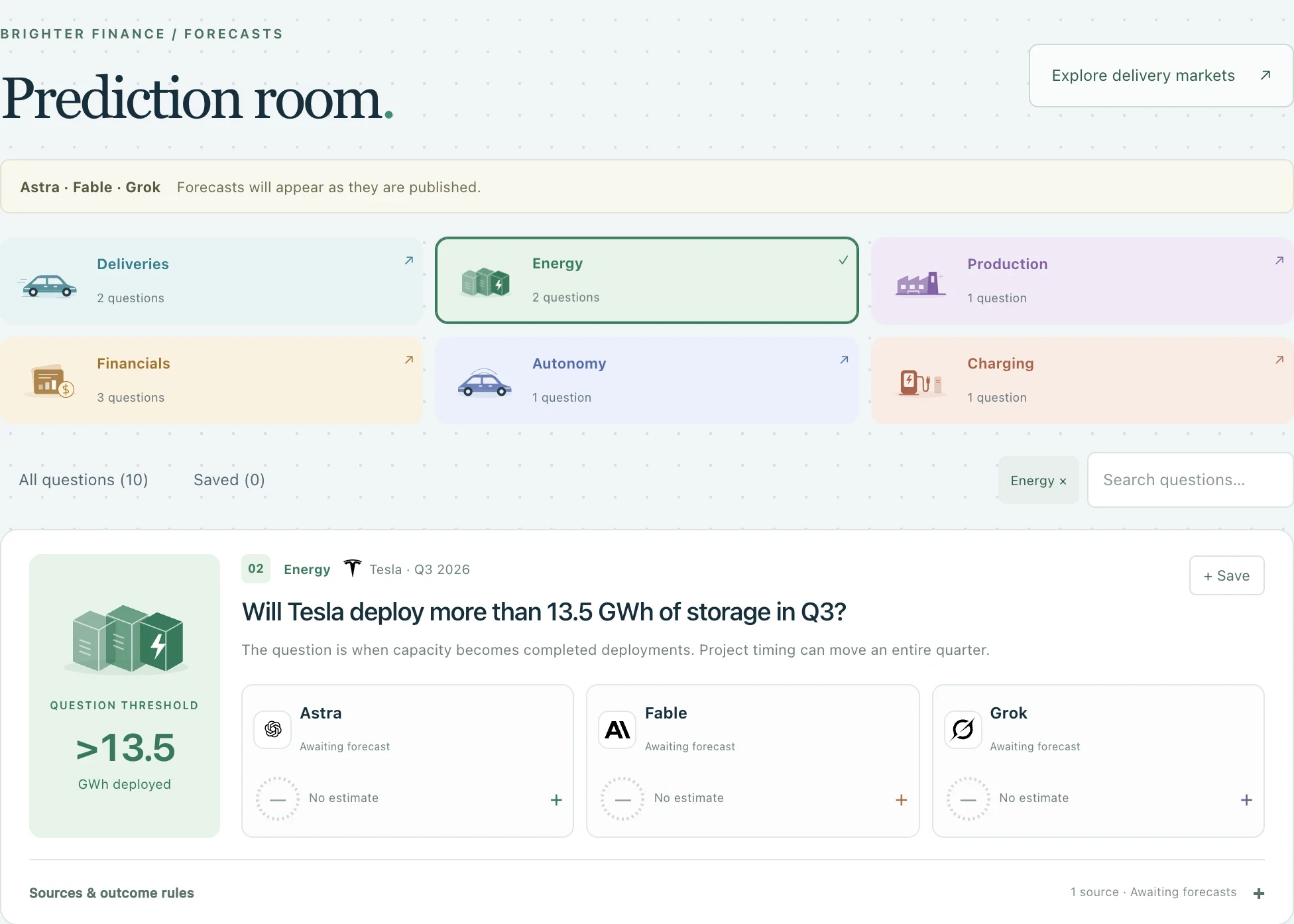Viewport: 1294px width, 924px height.
Task: Switch to the Saved (0) tab
Action: (x=229, y=480)
